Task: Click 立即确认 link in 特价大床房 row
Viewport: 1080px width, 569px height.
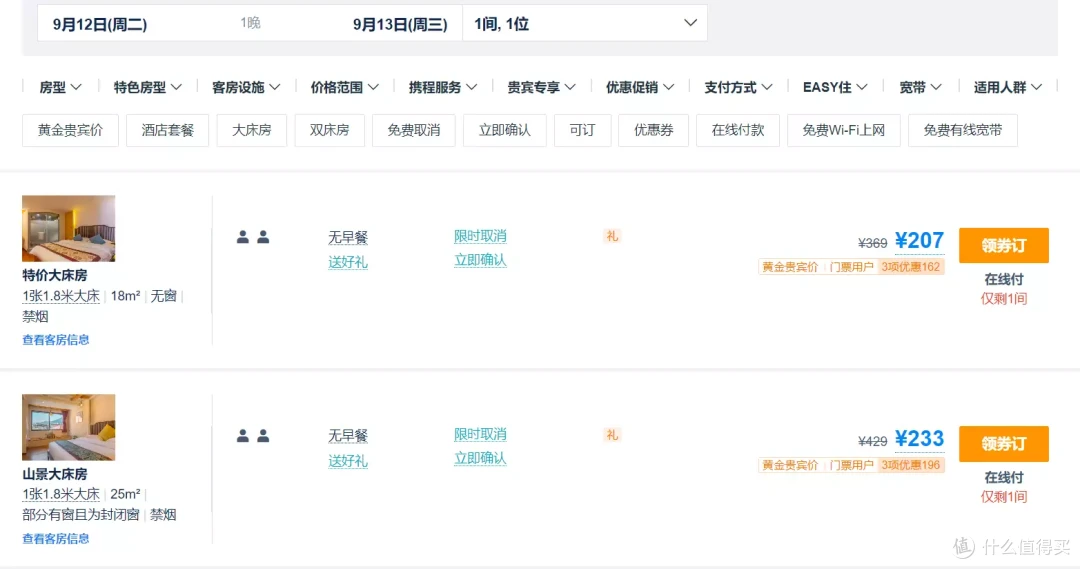Action: 480,260
